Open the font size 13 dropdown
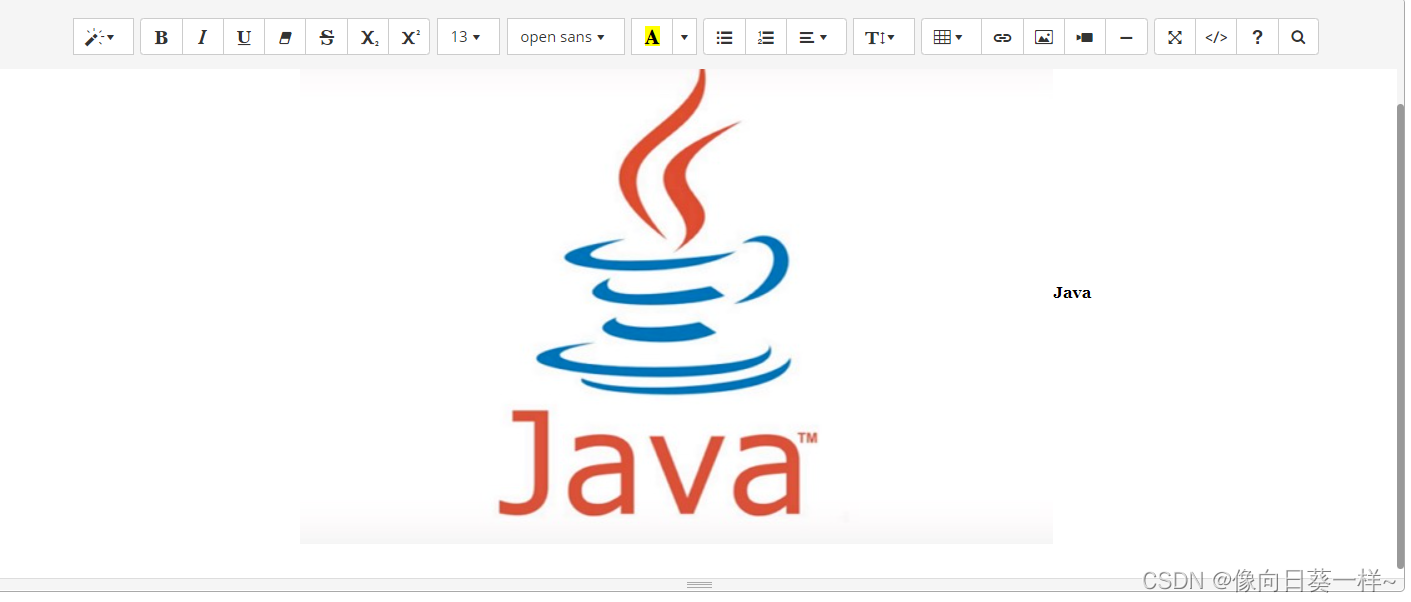 (x=468, y=37)
